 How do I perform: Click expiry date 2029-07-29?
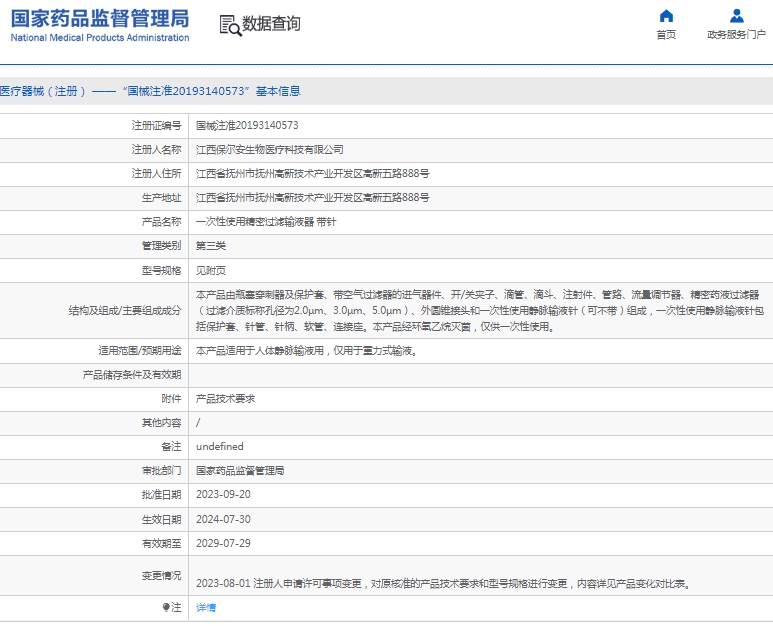(223, 543)
